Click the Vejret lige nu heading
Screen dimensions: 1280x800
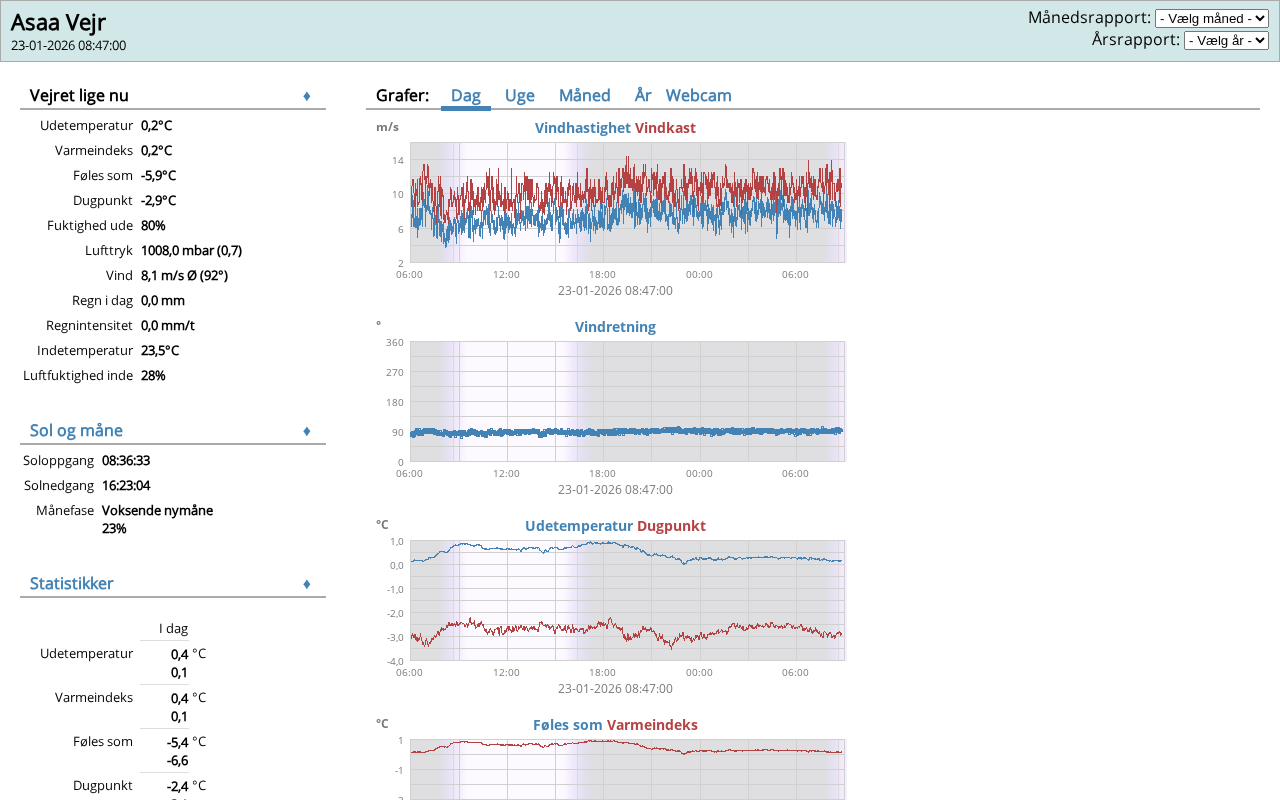79,95
